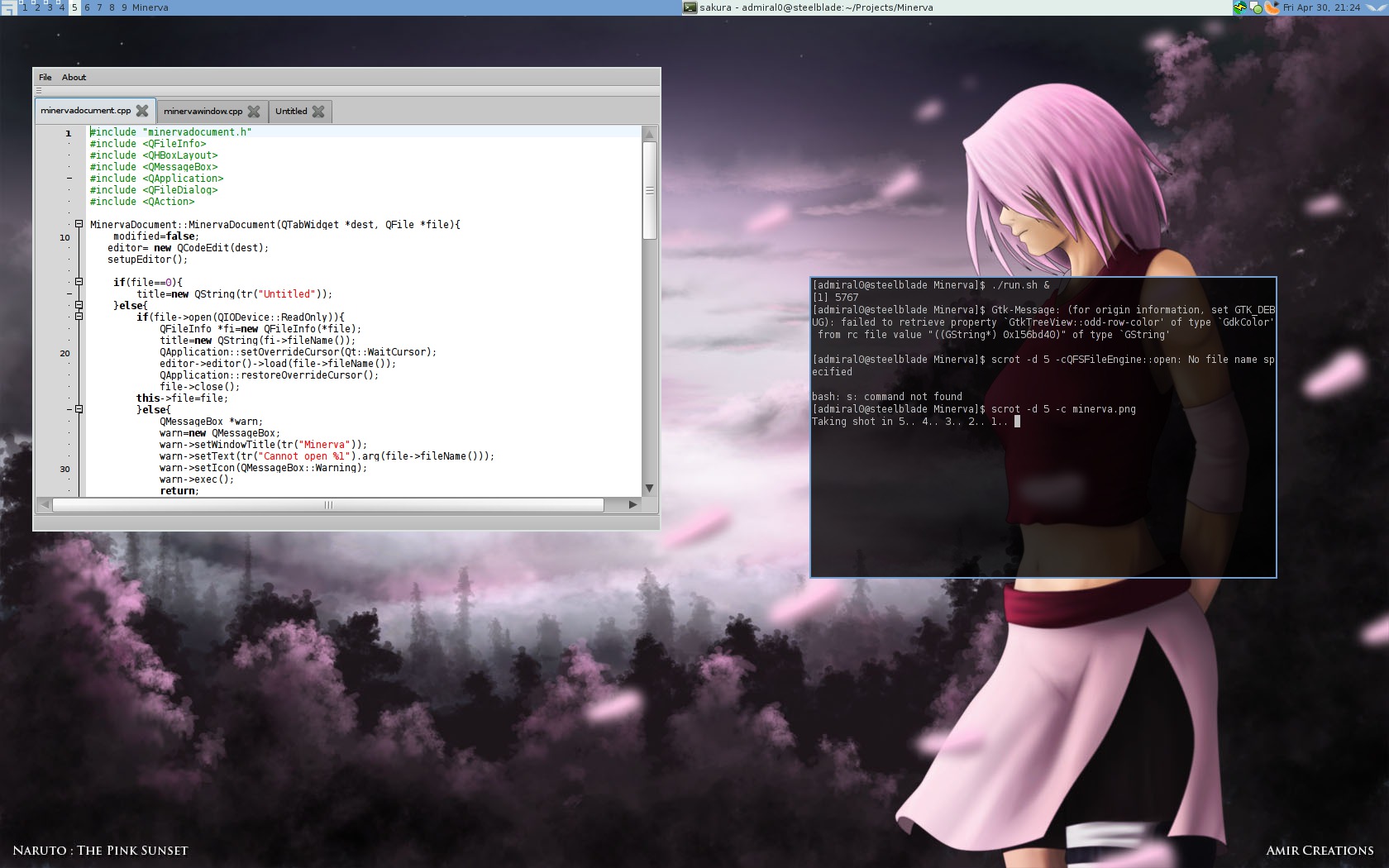Click the '#include <QAction>' line
Viewport: 1389px width, 868px height.
(x=142, y=202)
